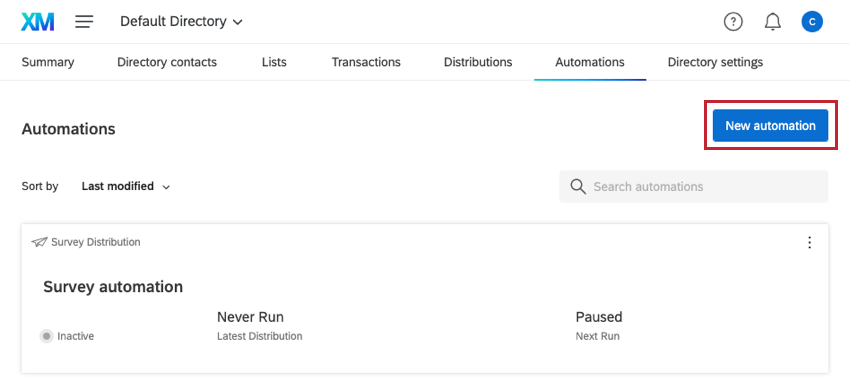Switch to the Summary tab
The width and height of the screenshot is (850, 384).
[48, 62]
